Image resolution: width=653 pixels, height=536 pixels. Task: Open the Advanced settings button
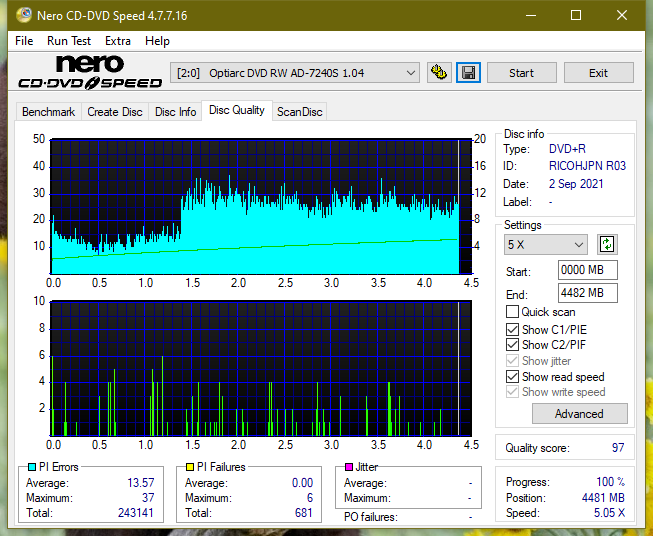(579, 414)
